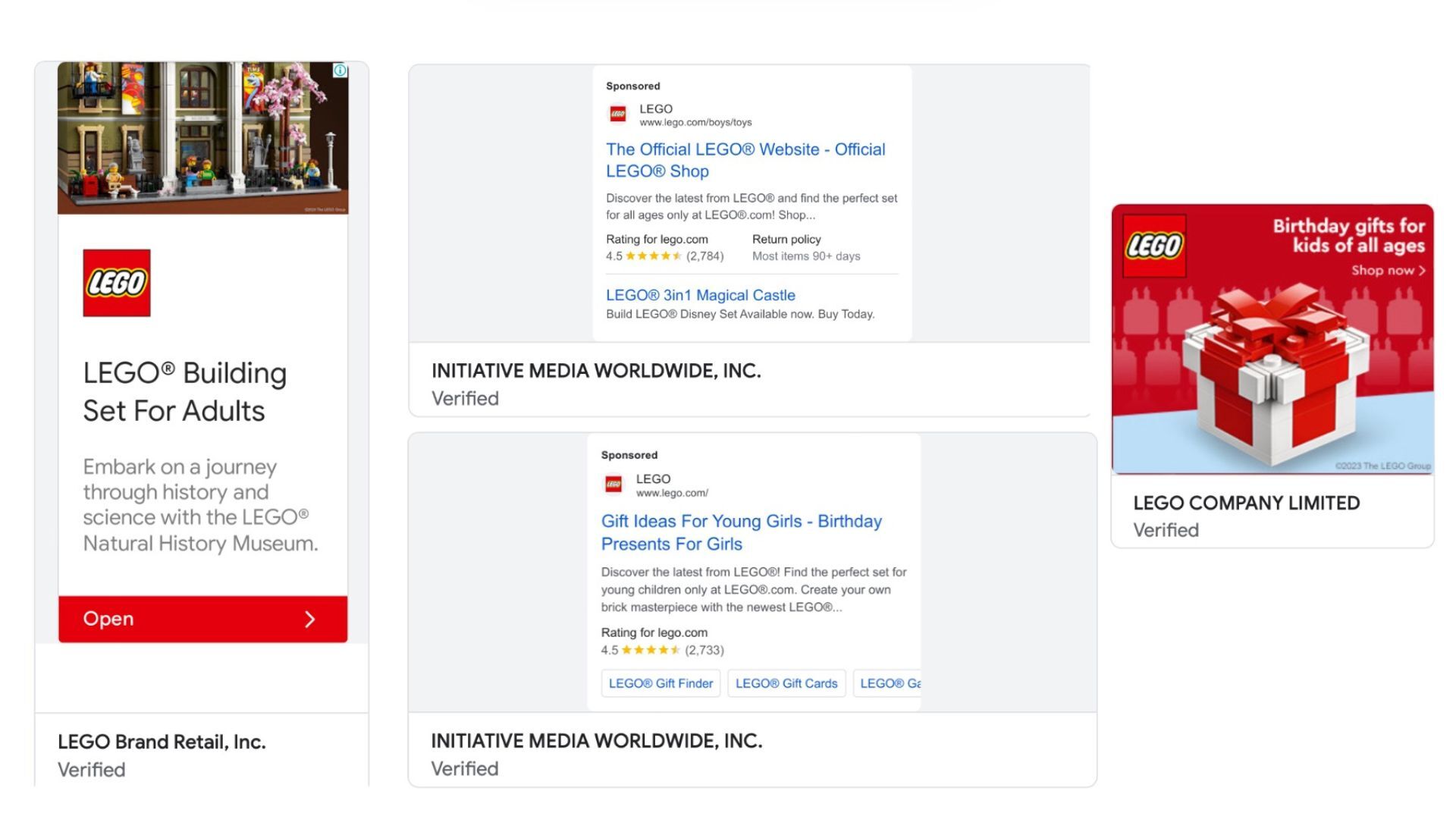Click the LEGO Gift Cards chip

pyautogui.click(x=786, y=683)
